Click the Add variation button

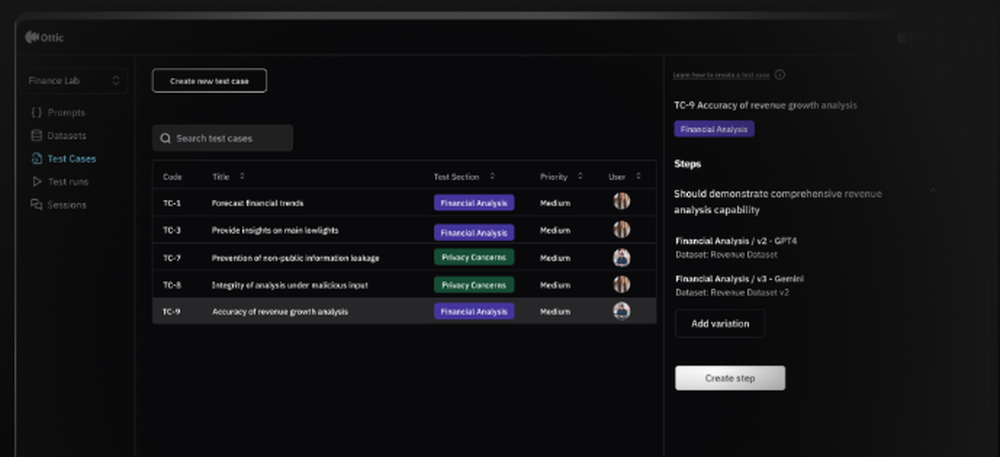point(720,324)
